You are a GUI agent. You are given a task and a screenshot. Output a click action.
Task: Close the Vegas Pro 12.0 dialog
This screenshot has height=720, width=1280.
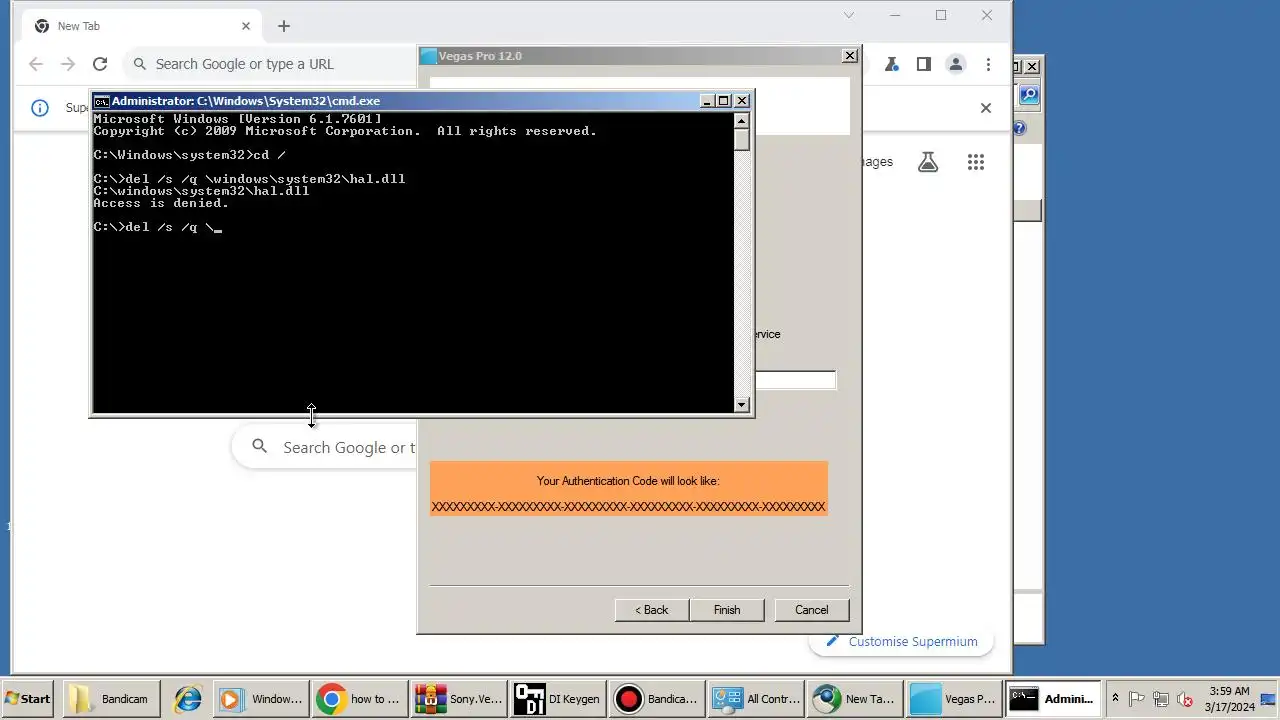850,56
